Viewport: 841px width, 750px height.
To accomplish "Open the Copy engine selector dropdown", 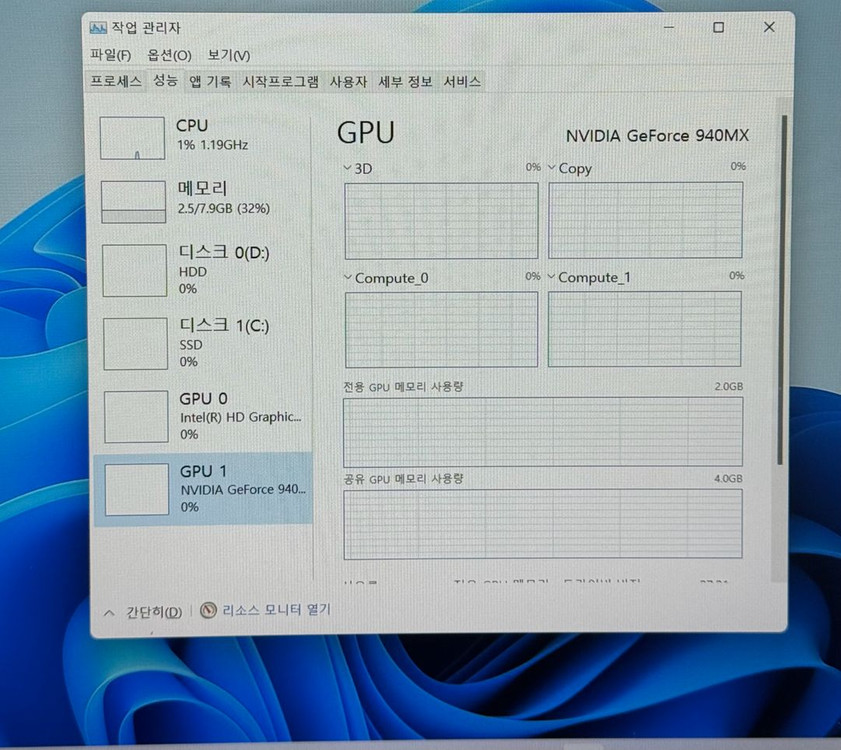I will 552,169.
